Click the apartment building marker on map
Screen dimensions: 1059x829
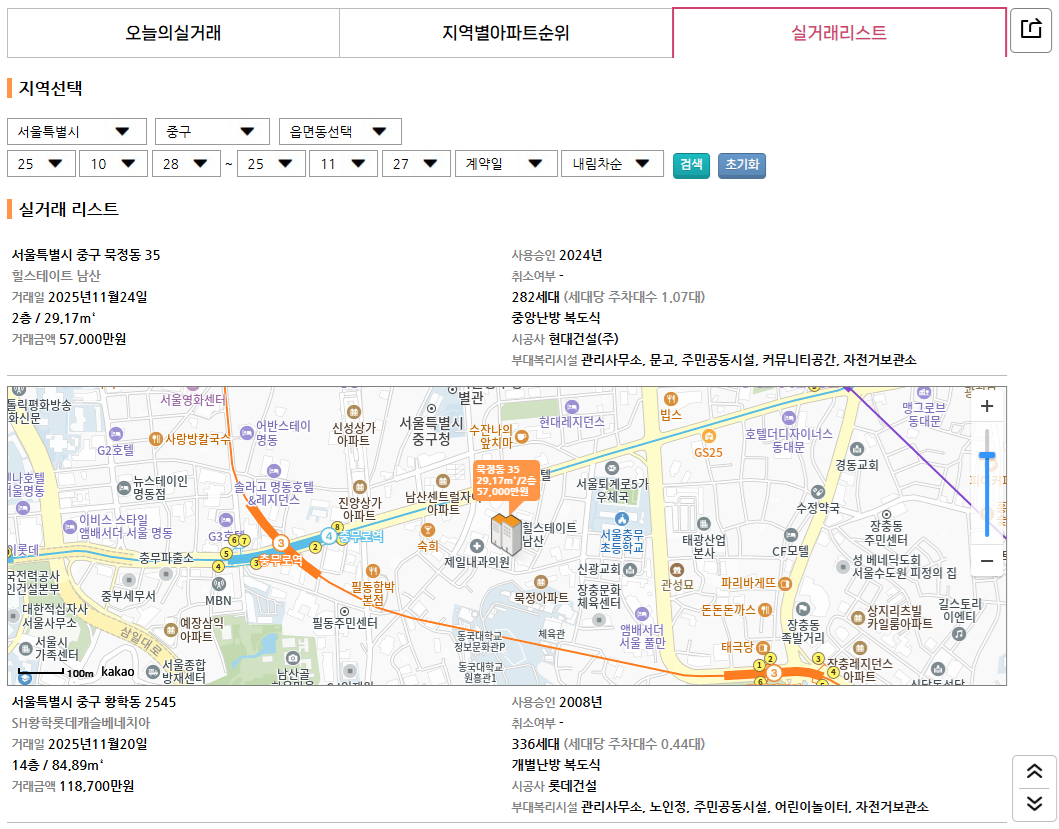click(505, 534)
